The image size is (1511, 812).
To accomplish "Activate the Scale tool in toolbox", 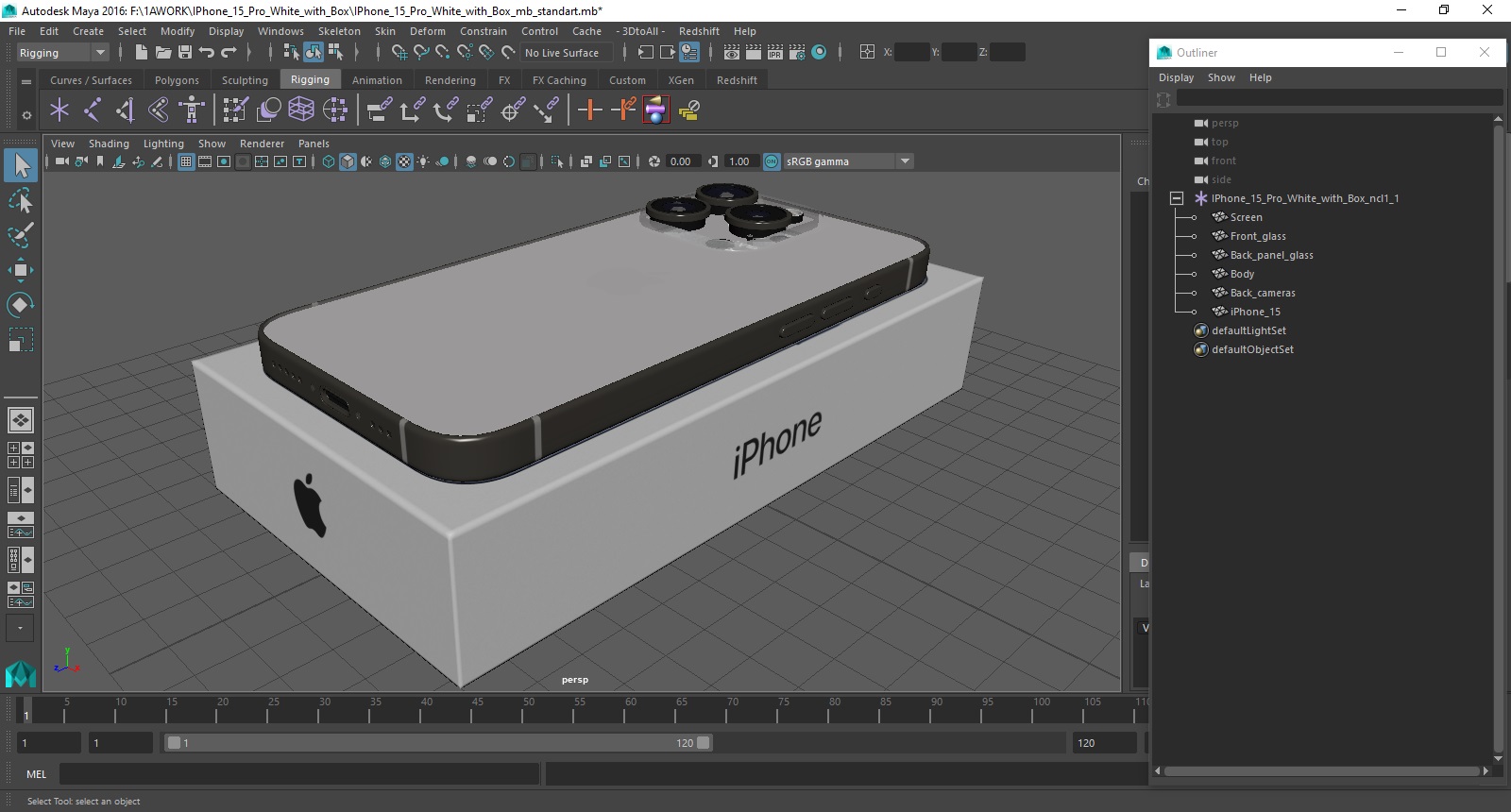I will (x=21, y=340).
